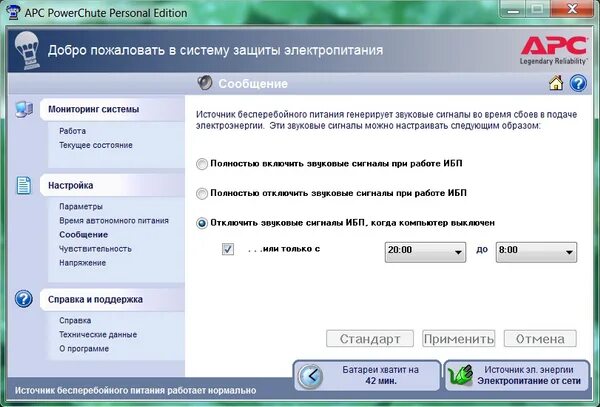Image resolution: width=600 pixels, height=407 pixels.
Task: Go to Работа page
Action: 72,131
